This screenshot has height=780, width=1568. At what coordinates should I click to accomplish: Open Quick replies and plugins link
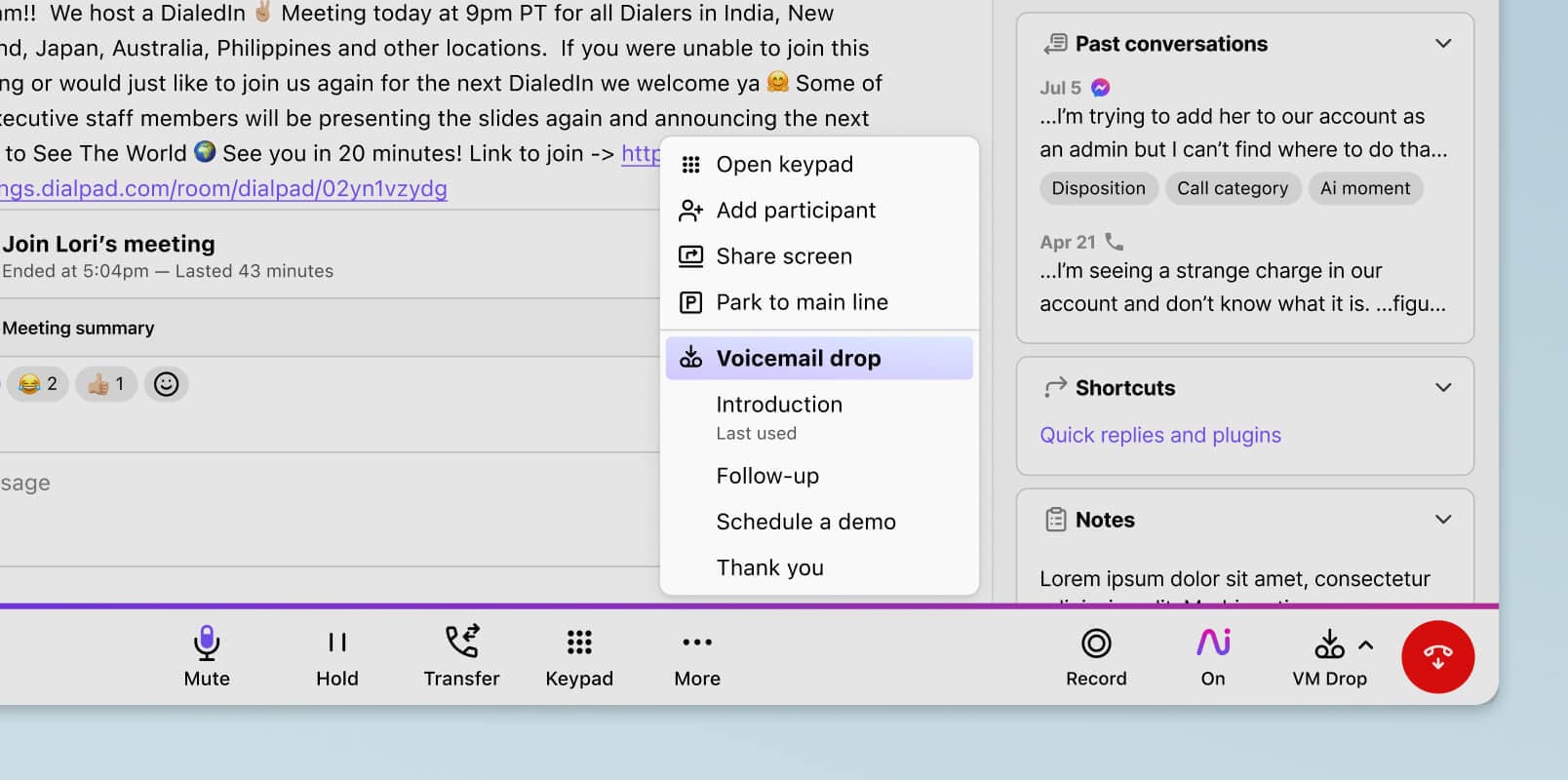(x=1160, y=435)
